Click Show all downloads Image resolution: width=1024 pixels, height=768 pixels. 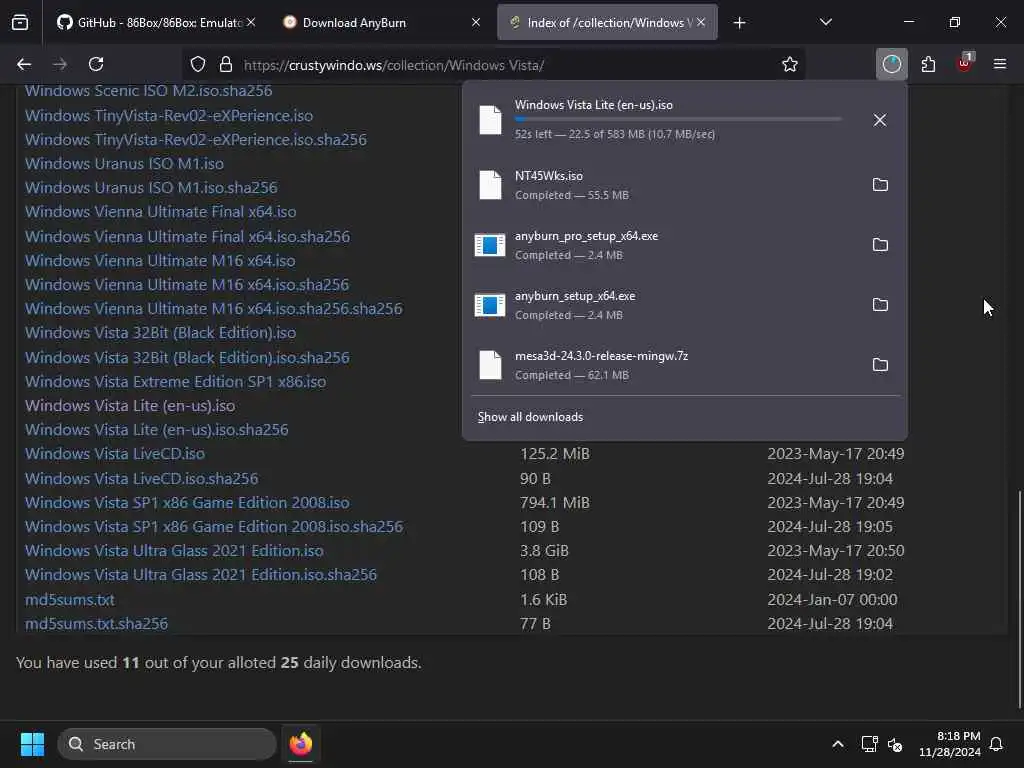530,417
